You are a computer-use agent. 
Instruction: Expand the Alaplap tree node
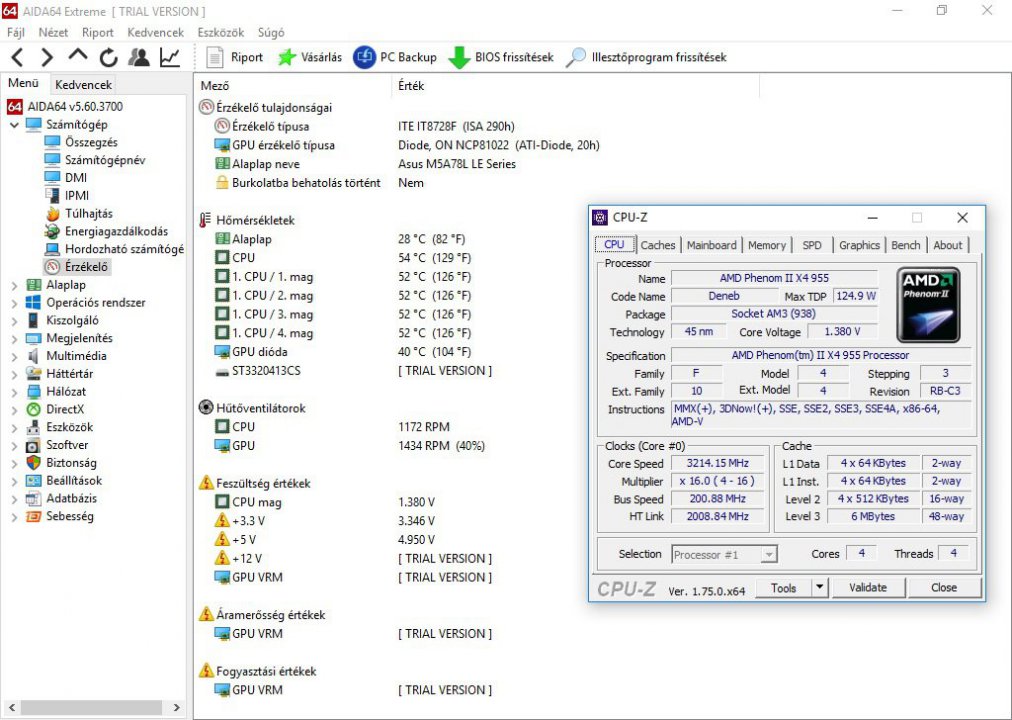tap(14, 285)
